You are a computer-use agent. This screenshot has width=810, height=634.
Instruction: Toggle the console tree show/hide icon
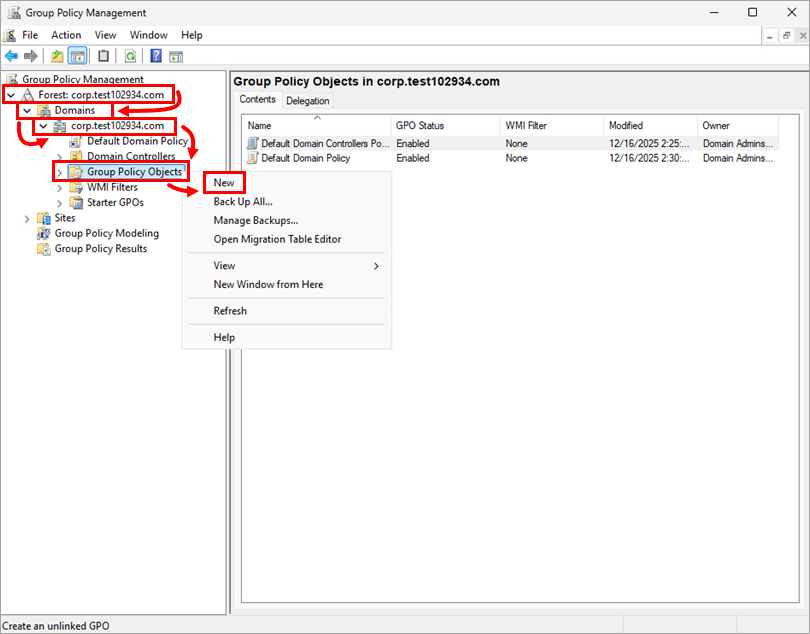pyautogui.click(x=79, y=56)
